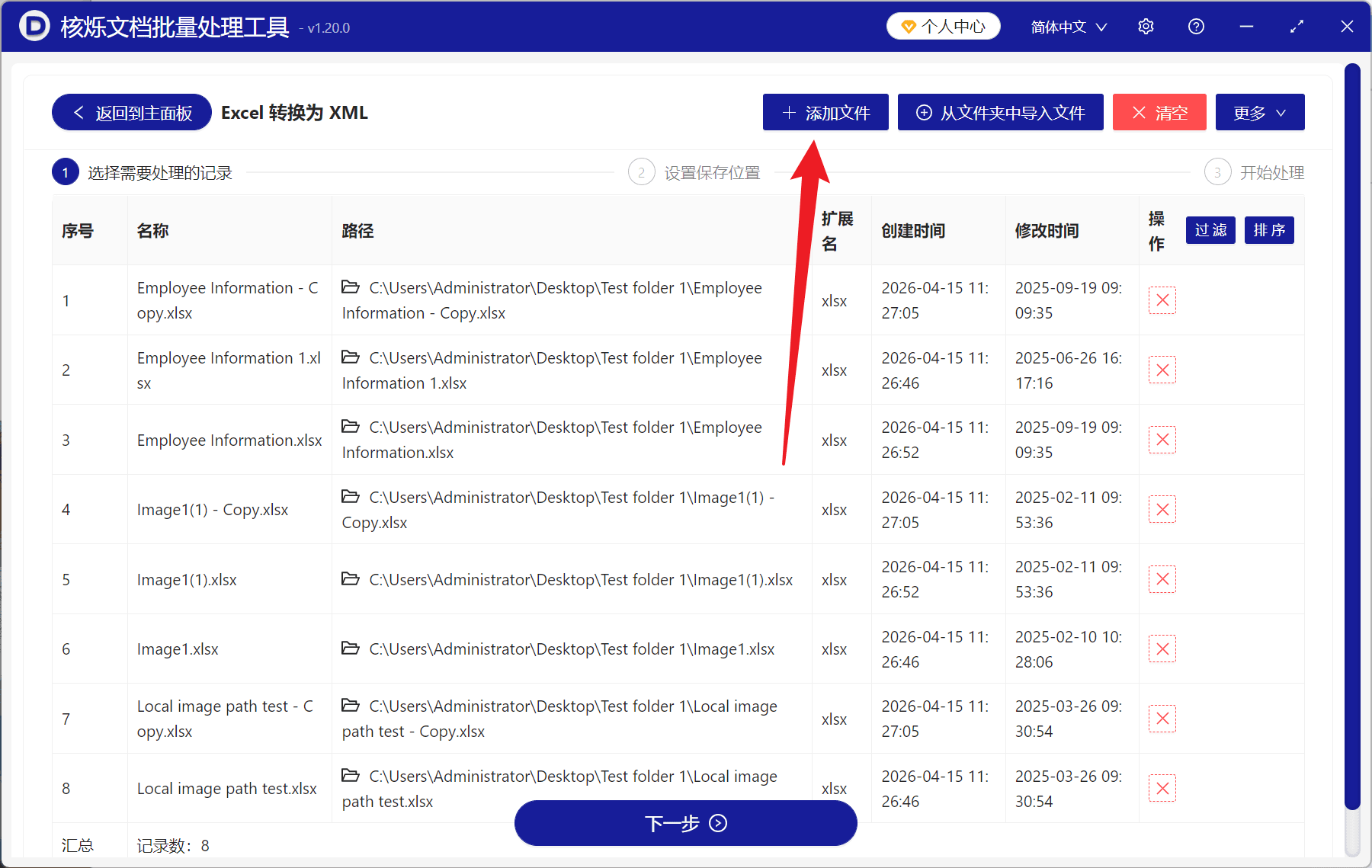Click the folder icon beside Image1.xlsx path

[x=351, y=649]
